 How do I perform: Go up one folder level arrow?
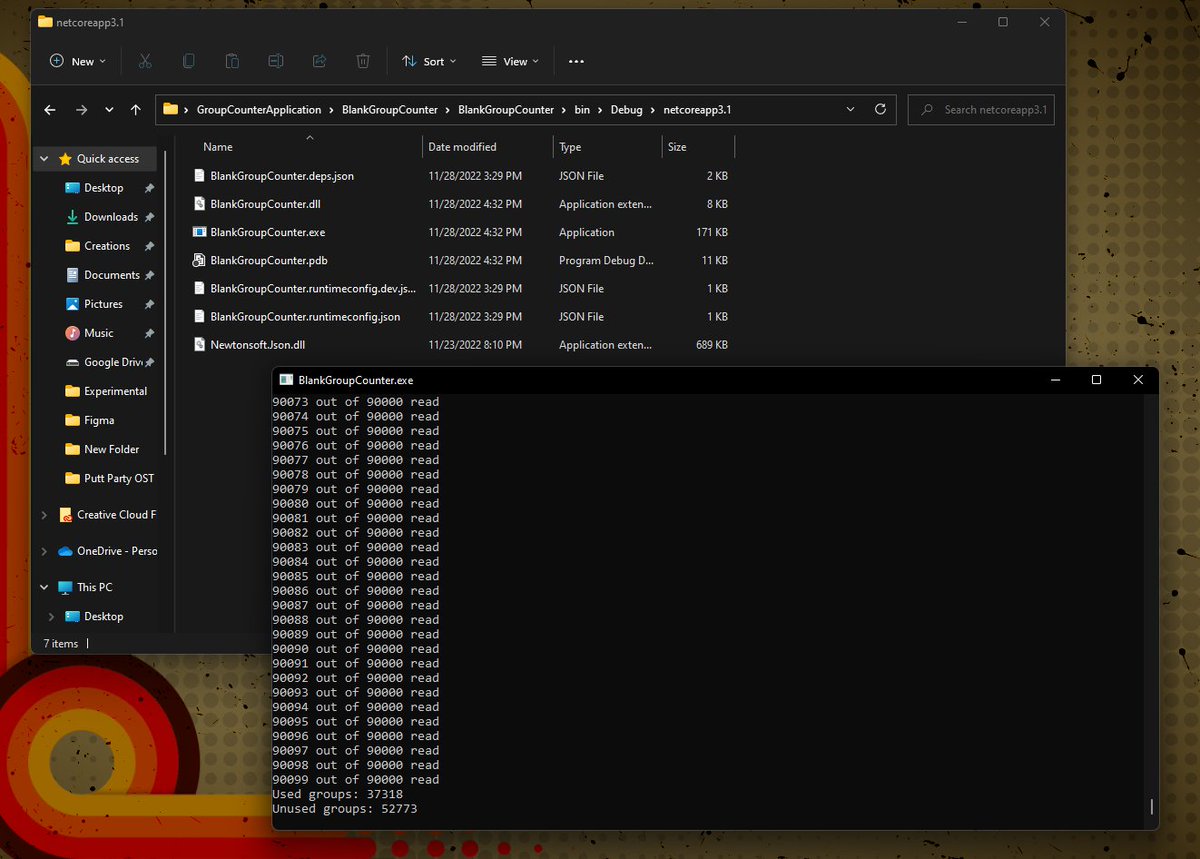pos(136,110)
